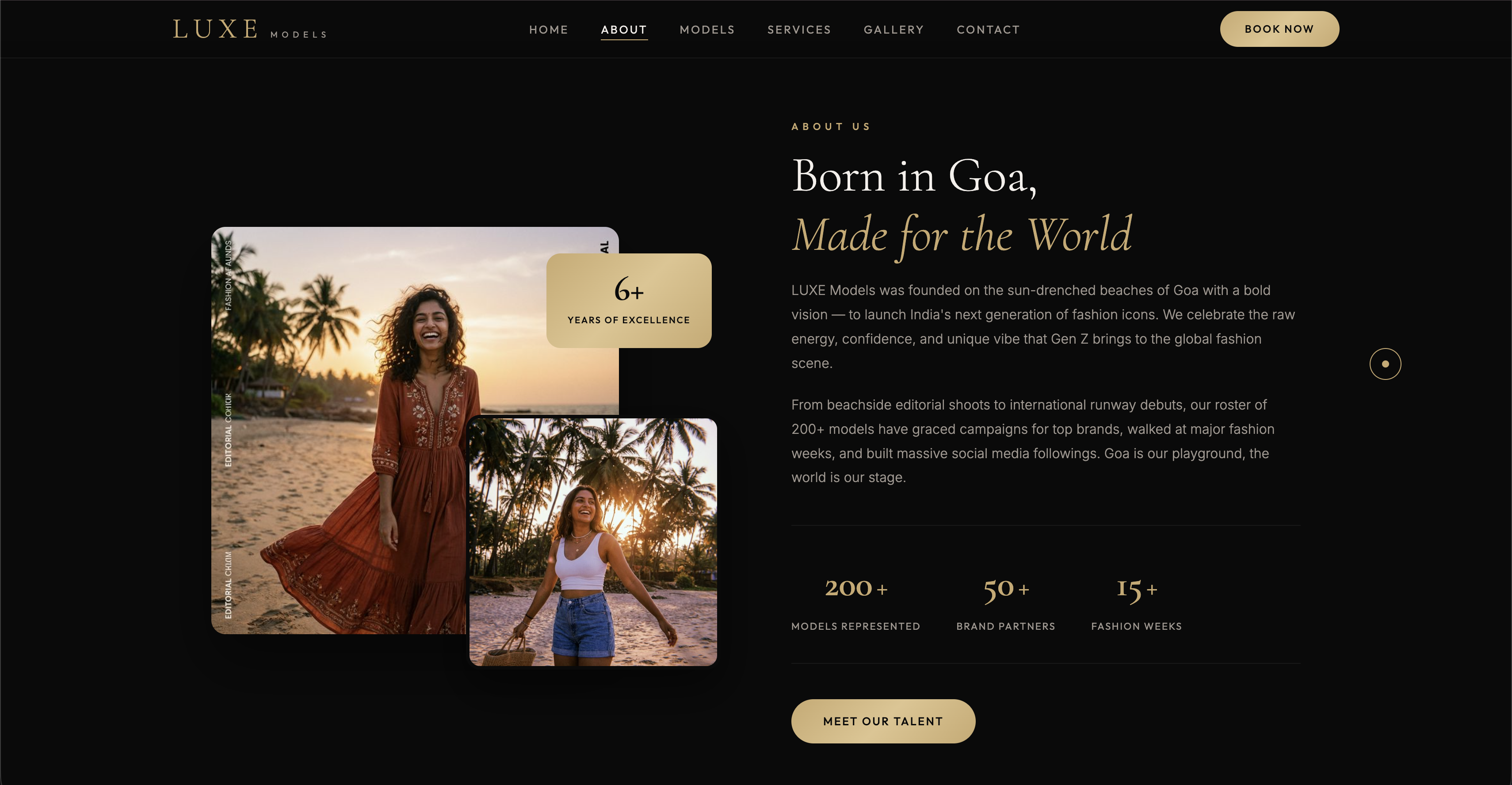Click the Meet Our Talent button
Image resolution: width=1512 pixels, height=785 pixels.
pos(883,721)
